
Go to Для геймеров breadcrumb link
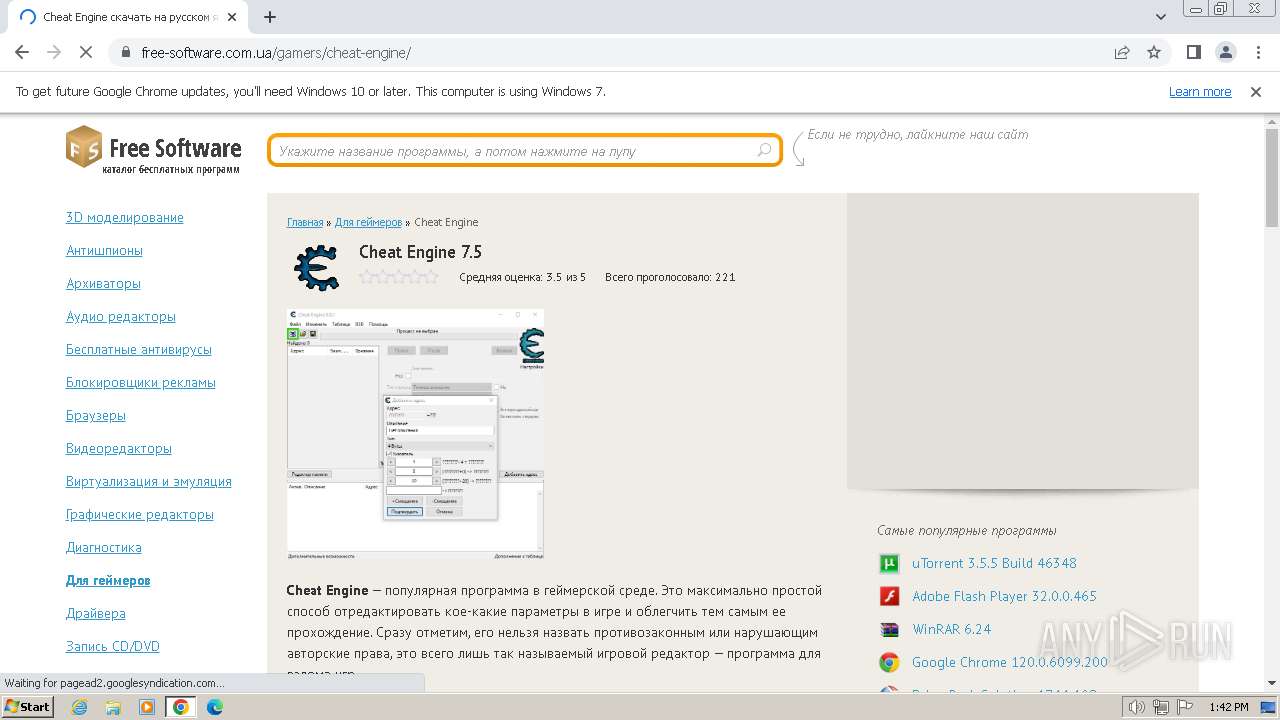pos(368,222)
